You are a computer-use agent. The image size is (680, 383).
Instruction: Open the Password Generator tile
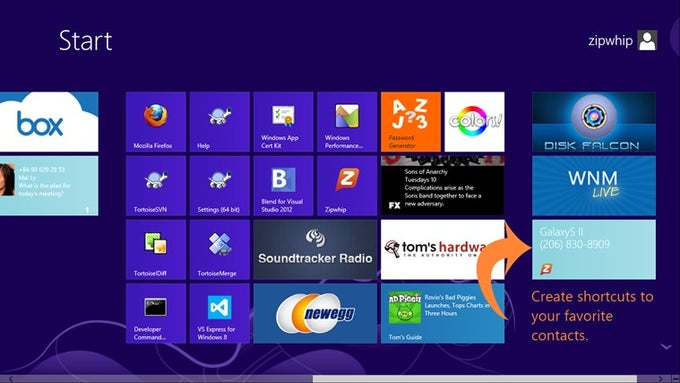point(411,122)
